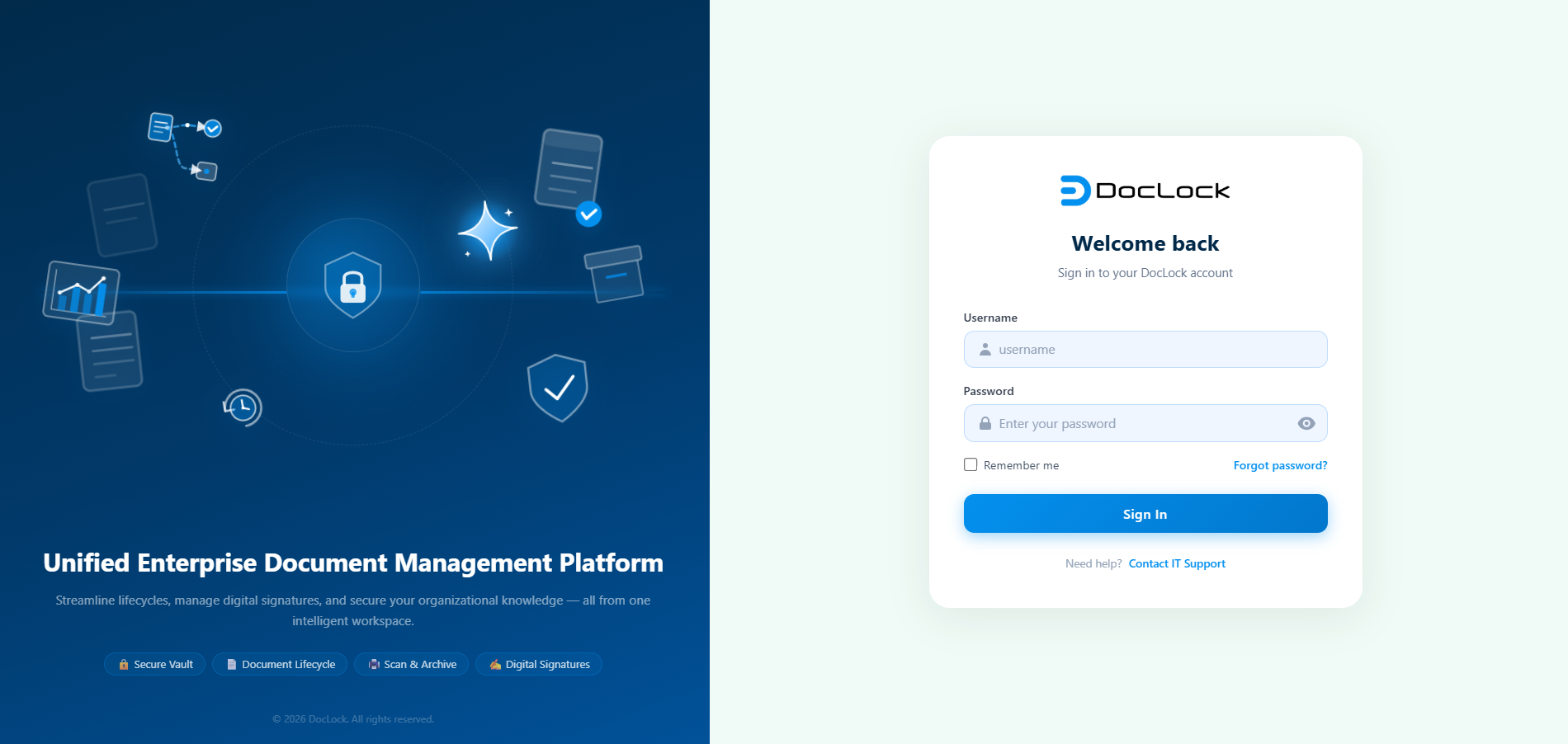Click the user icon in username field
1568x744 pixels.
pos(985,350)
